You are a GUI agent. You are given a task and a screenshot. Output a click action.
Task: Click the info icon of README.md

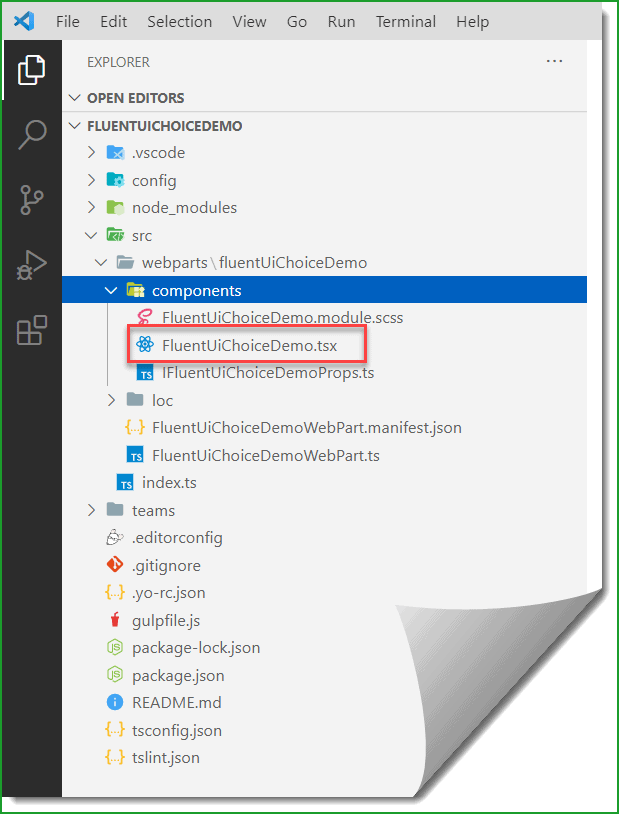115,702
